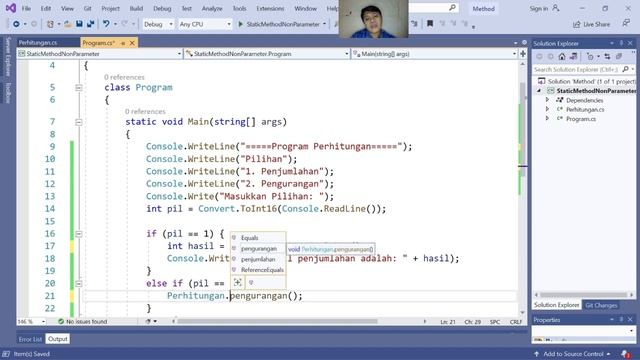Open the Error List tab
The width and height of the screenshot is (640, 360).
coord(30,339)
